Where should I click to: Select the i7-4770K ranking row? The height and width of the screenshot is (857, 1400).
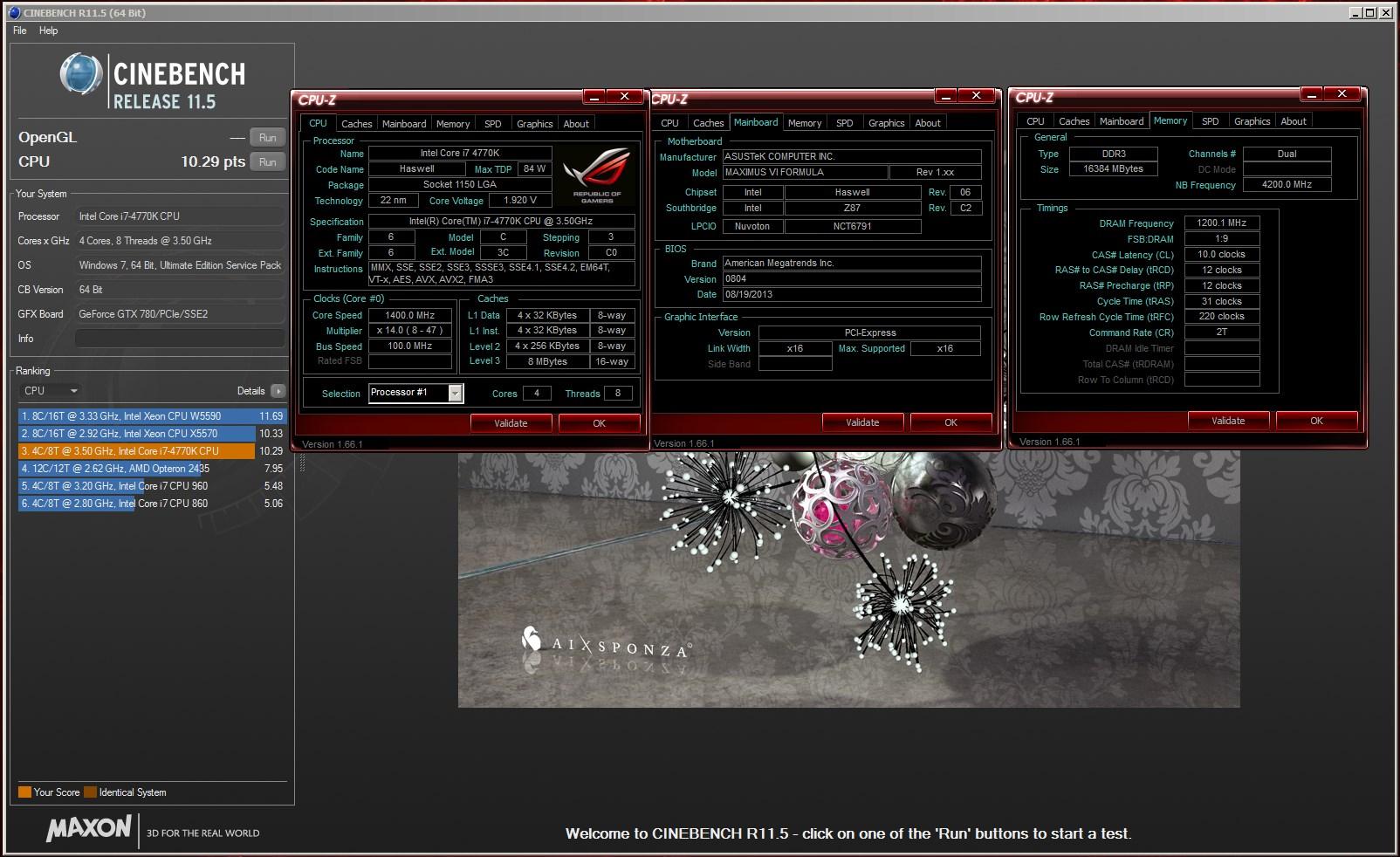[x=152, y=451]
